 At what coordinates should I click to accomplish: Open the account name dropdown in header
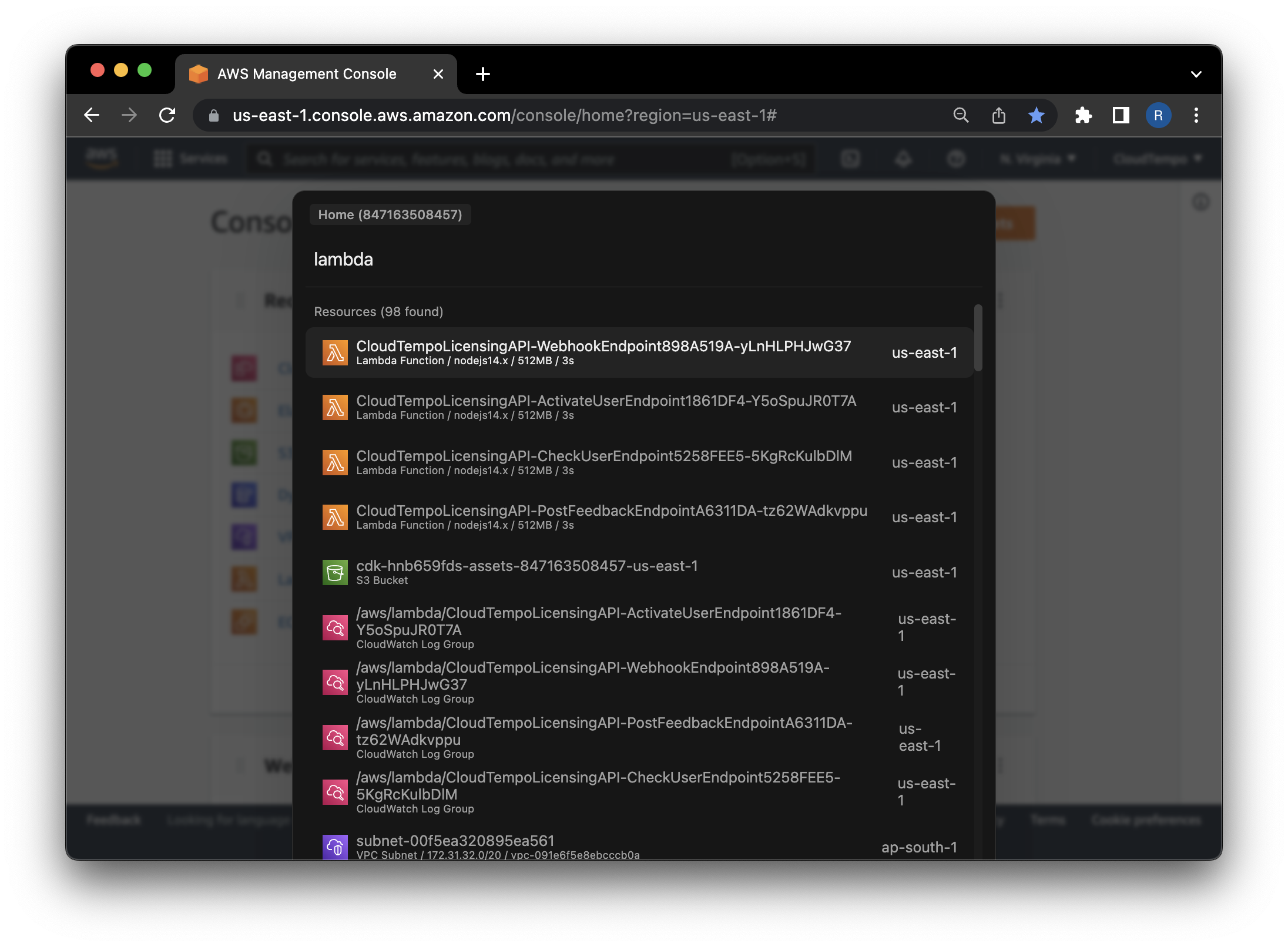tap(1158, 159)
